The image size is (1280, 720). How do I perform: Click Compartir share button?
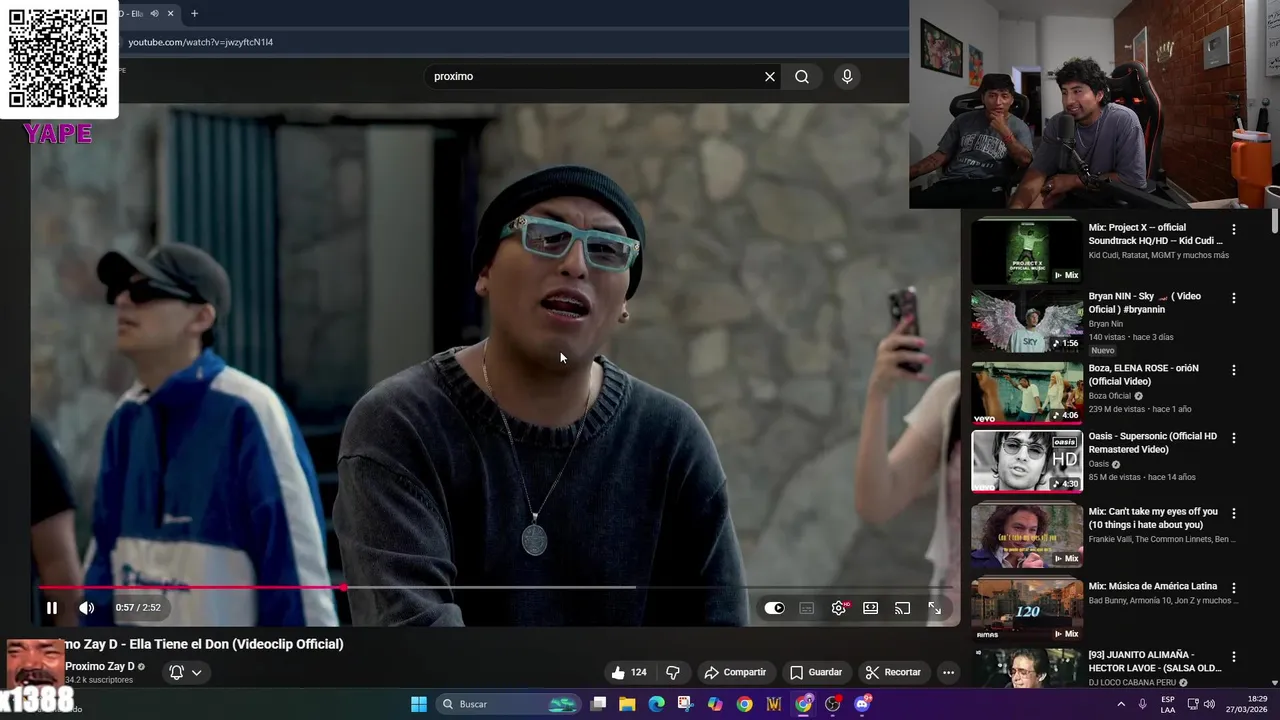735,672
